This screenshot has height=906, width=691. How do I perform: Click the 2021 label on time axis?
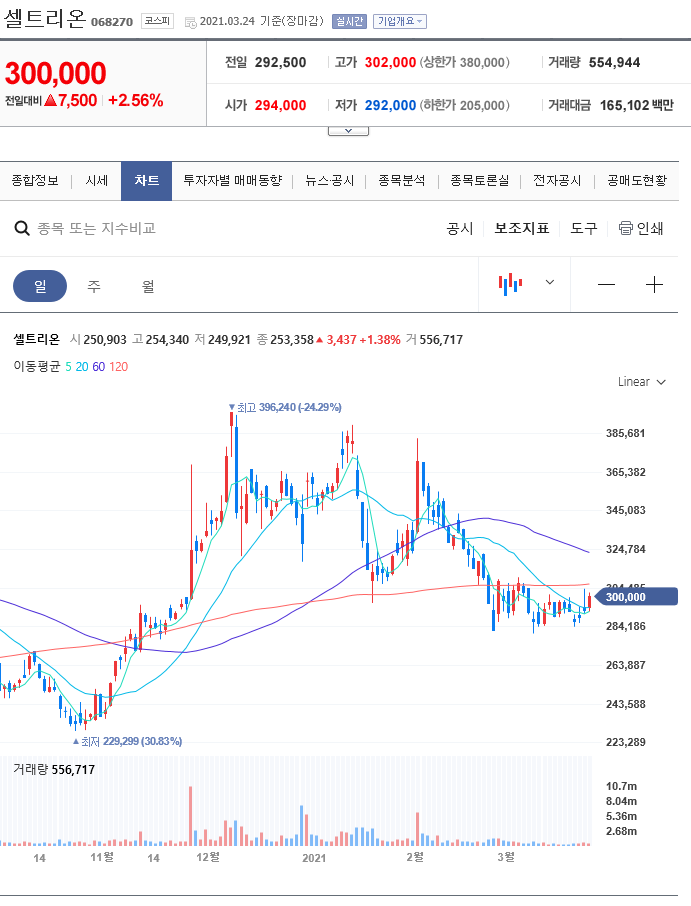(x=314, y=858)
